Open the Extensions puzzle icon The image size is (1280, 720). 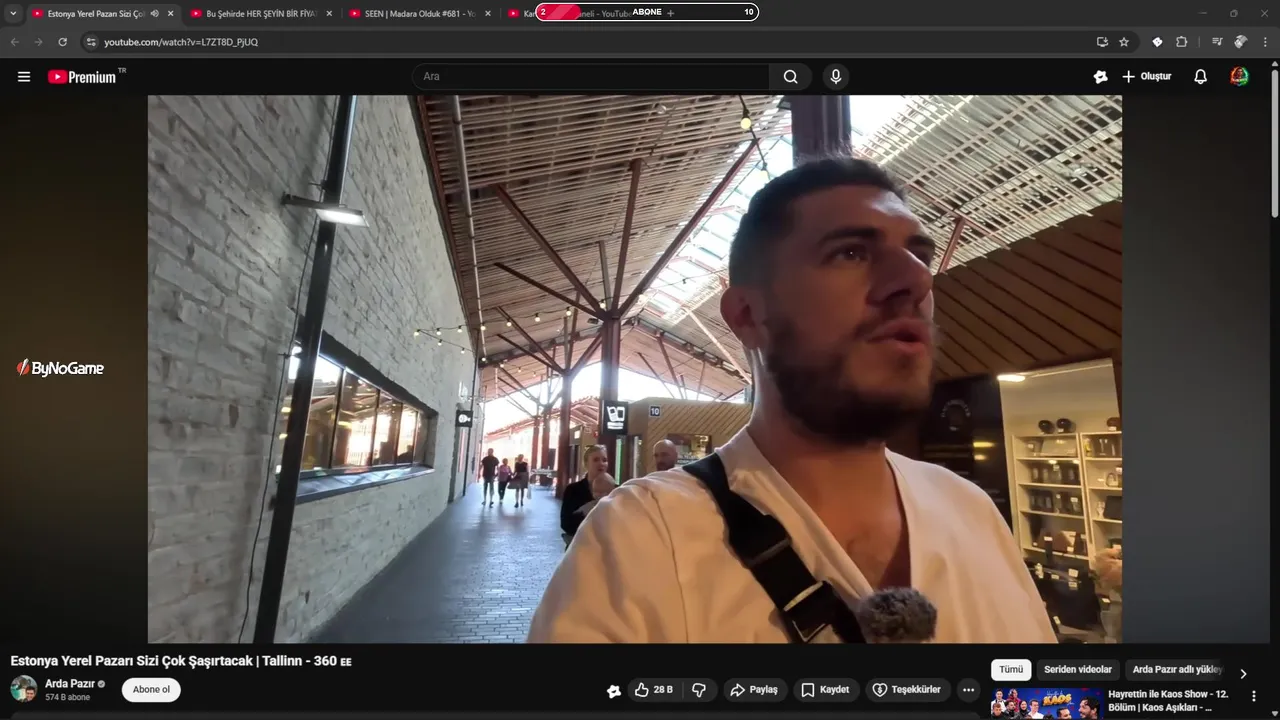tap(1181, 42)
